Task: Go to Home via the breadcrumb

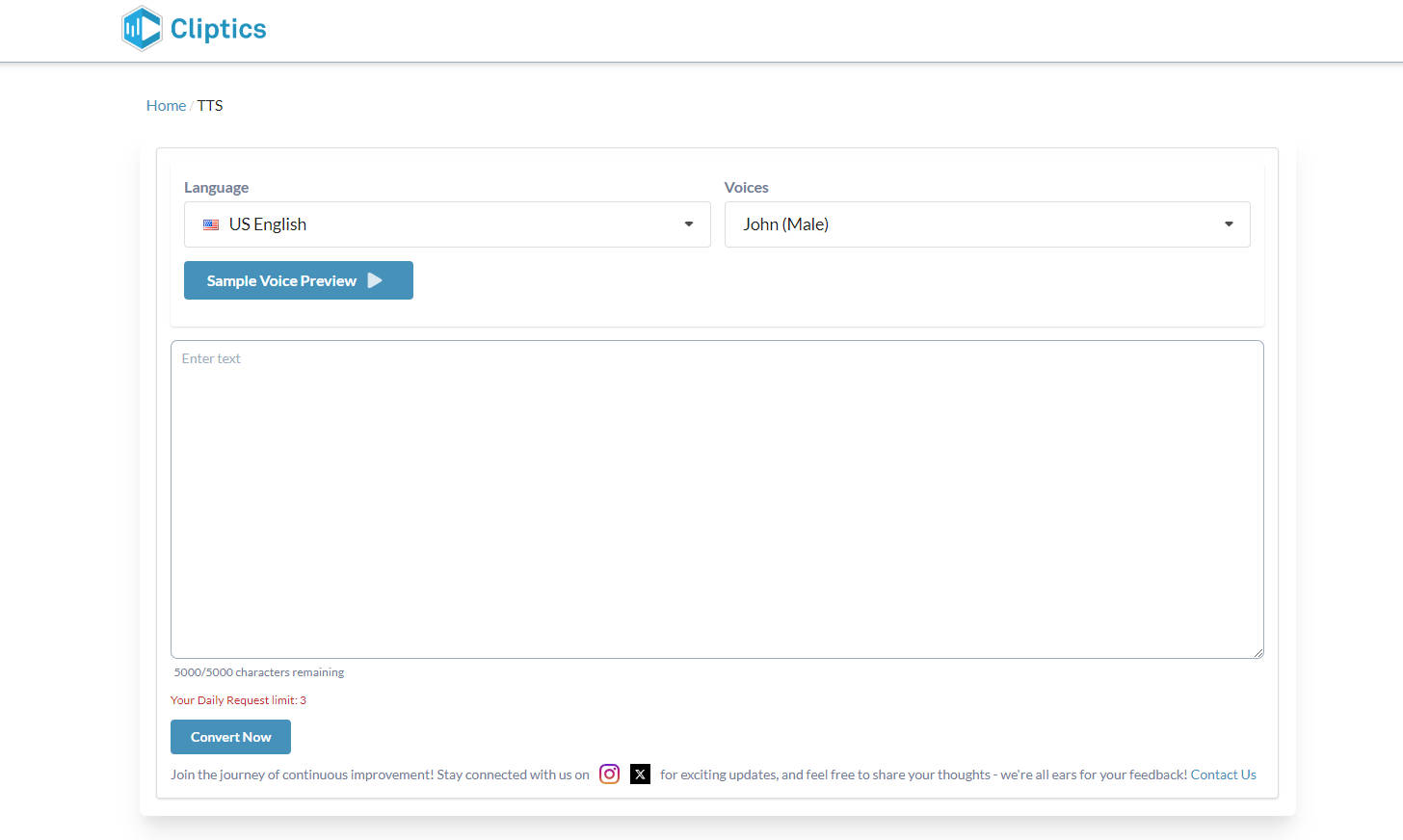Action: click(166, 106)
